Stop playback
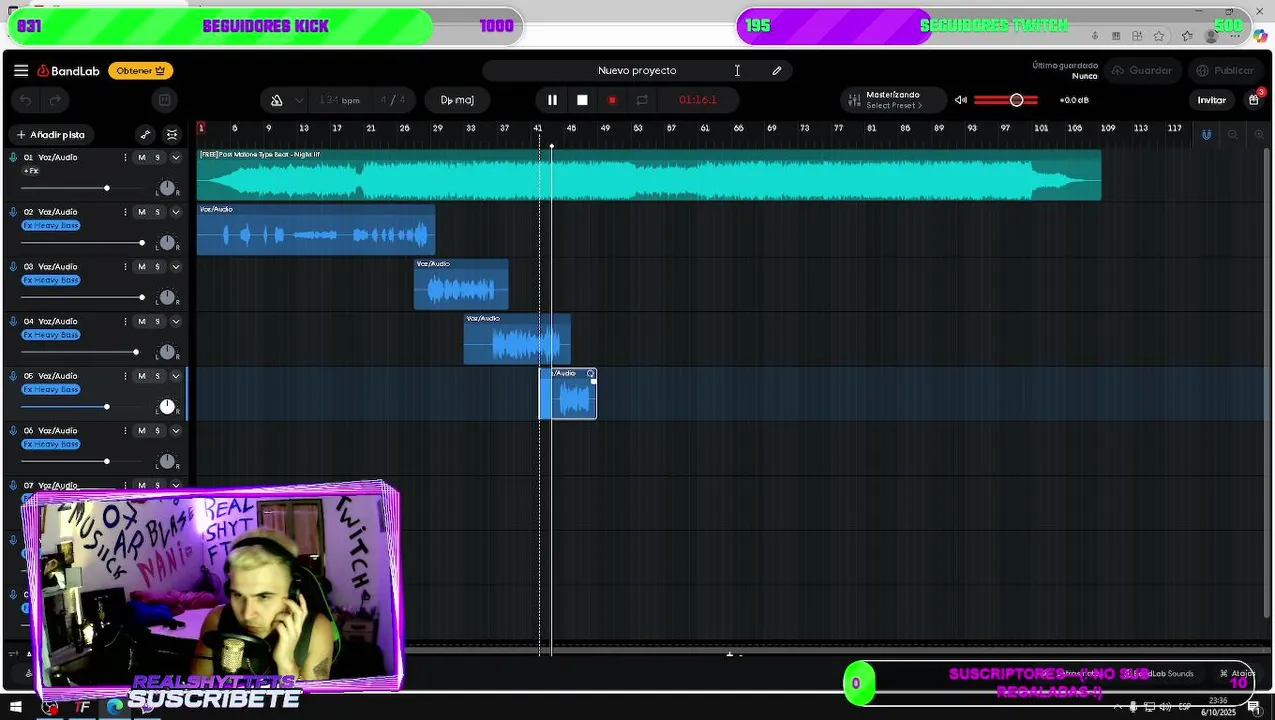This screenshot has width=1275, height=720. coord(582,100)
